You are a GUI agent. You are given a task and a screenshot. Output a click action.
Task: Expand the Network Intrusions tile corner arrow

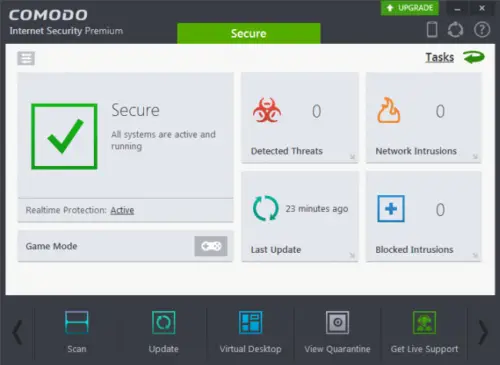click(x=475, y=157)
